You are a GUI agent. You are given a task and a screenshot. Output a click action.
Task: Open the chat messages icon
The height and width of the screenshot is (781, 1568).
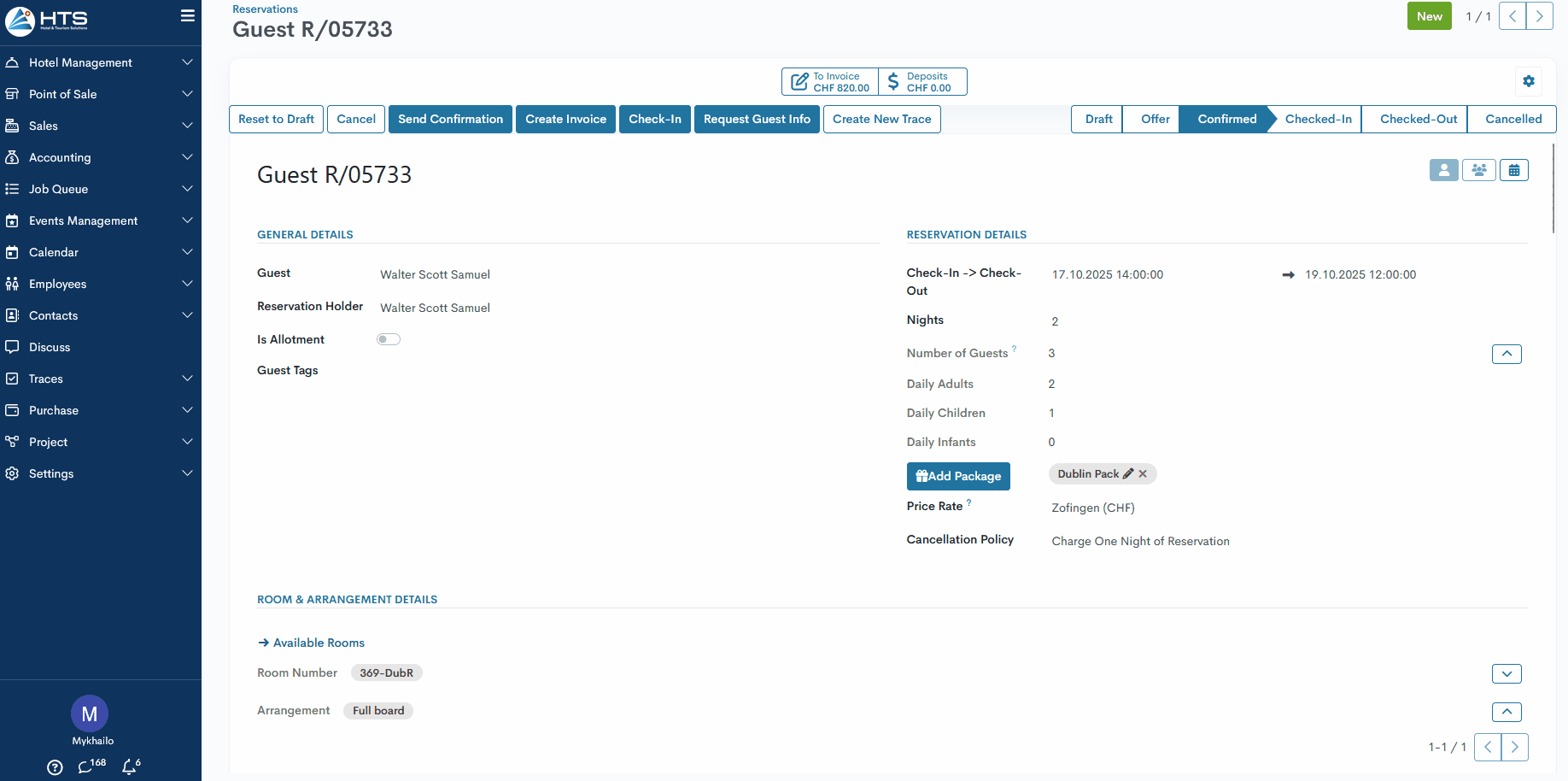86,766
